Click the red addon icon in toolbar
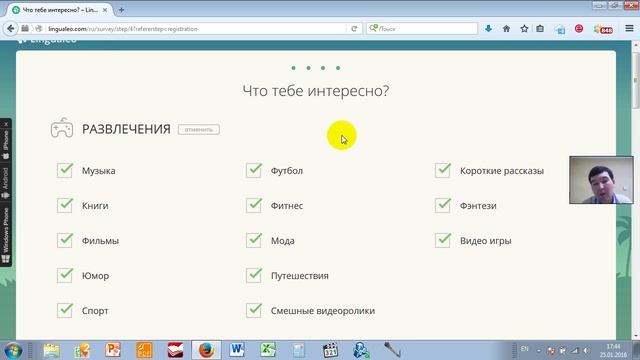 tap(579, 29)
